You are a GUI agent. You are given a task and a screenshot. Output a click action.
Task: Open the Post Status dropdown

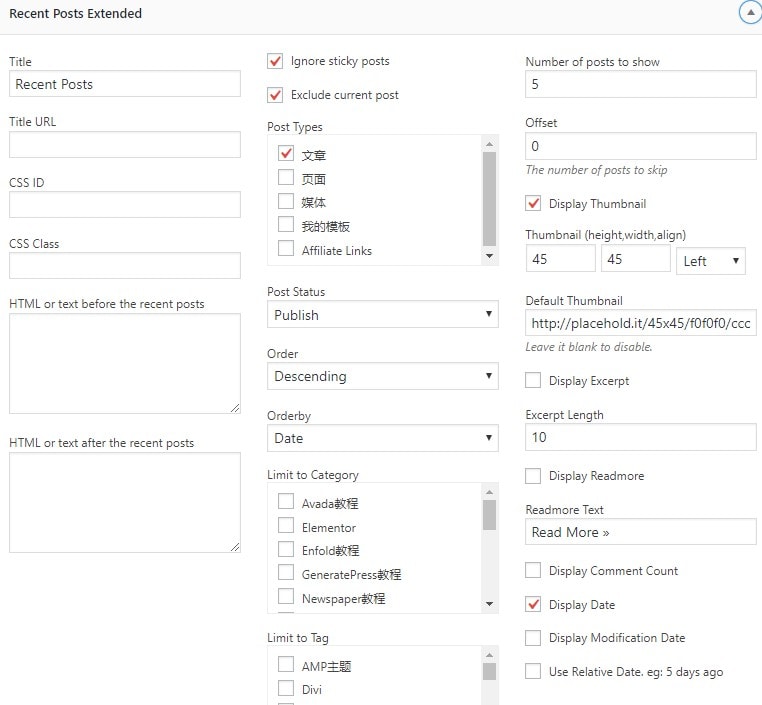[x=382, y=315]
